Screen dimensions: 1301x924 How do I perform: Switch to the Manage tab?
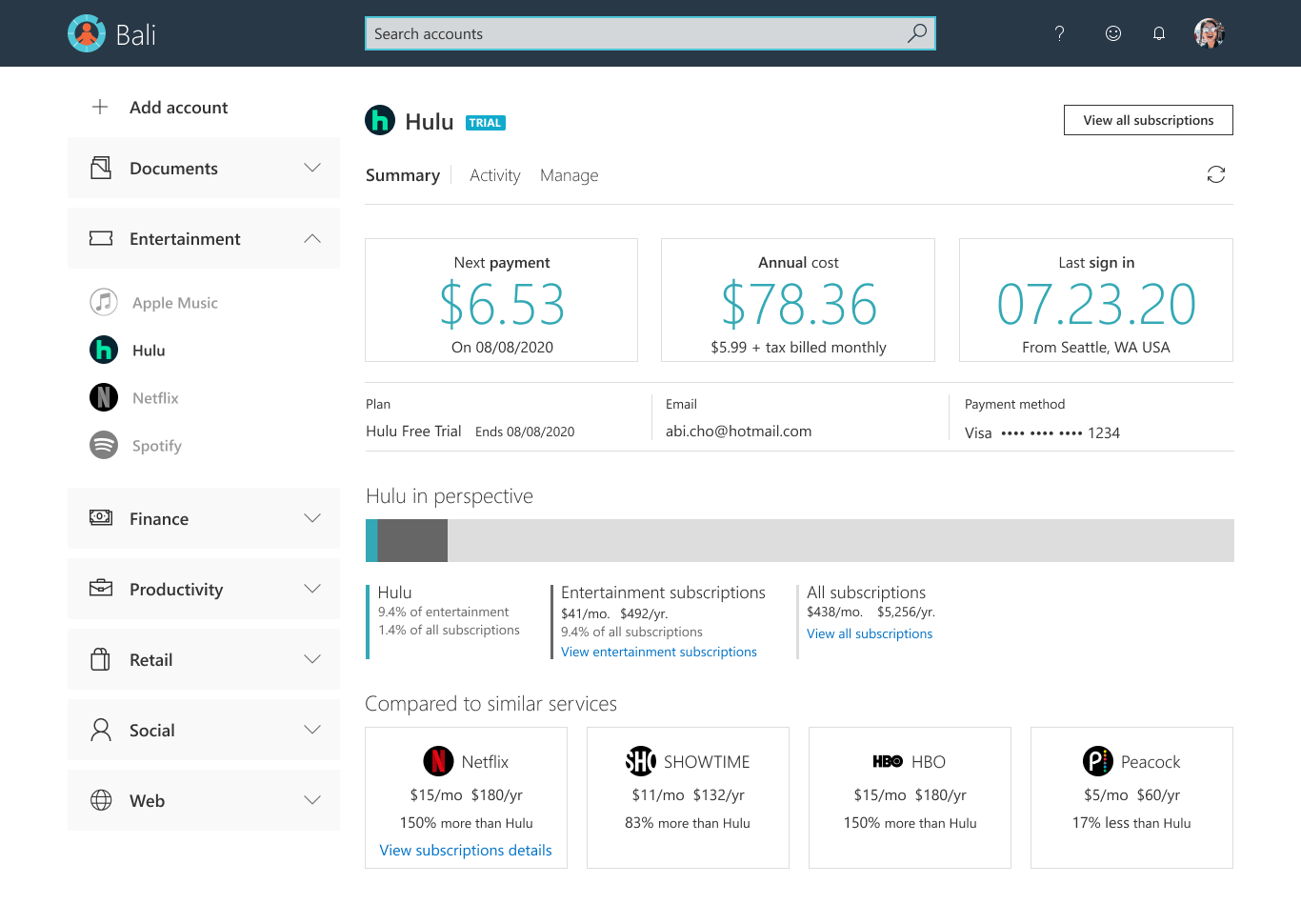pos(570,175)
